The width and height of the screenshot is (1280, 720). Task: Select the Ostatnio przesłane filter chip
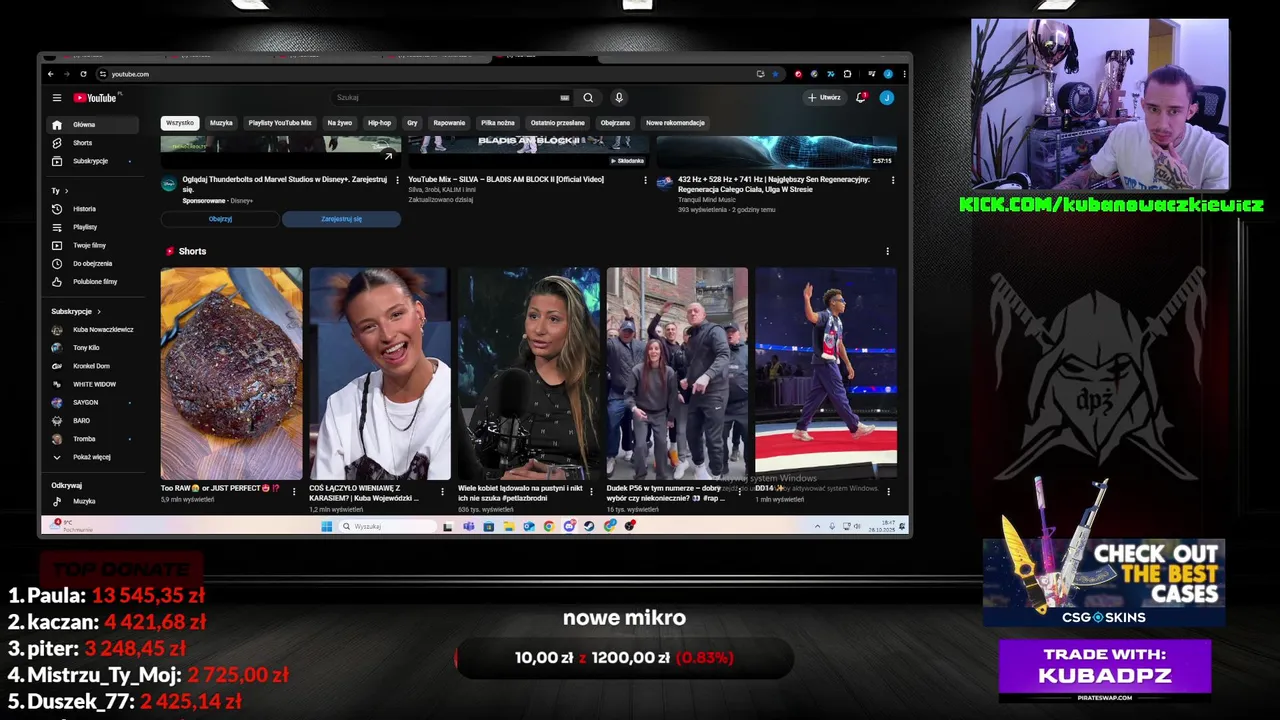click(558, 123)
